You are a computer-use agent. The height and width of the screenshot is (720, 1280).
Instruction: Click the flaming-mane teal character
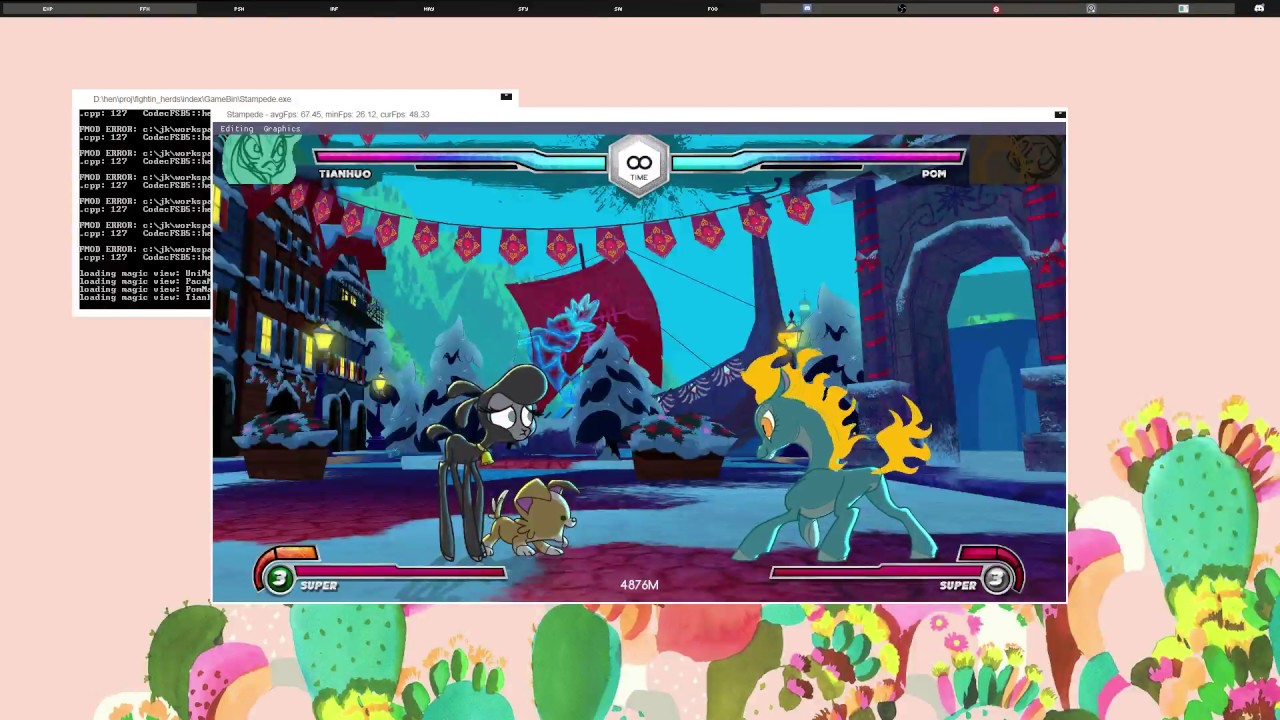[835, 455]
